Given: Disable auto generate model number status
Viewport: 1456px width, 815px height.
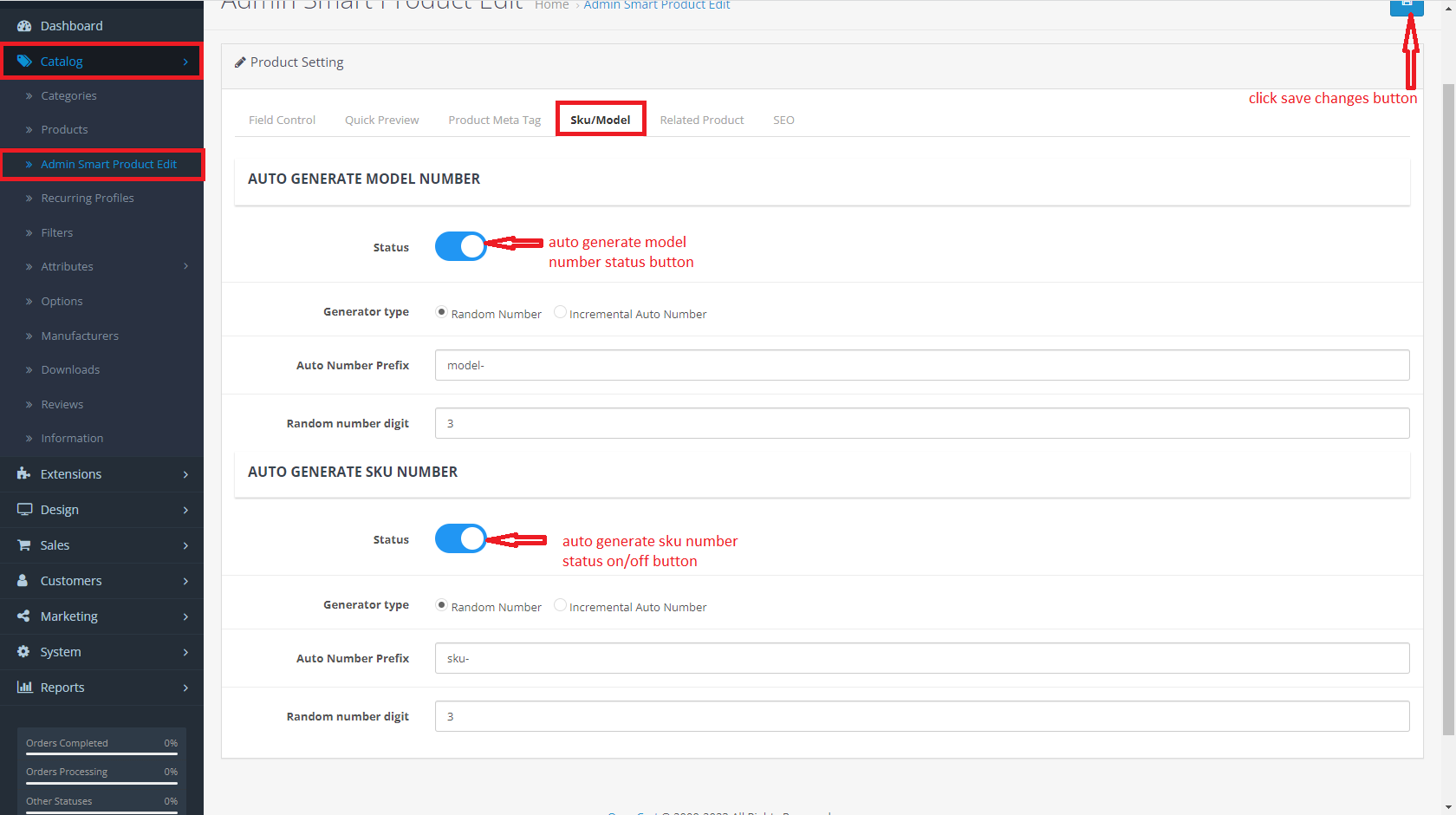Looking at the screenshot, I should pyautogui.click(x=460, y=246).
